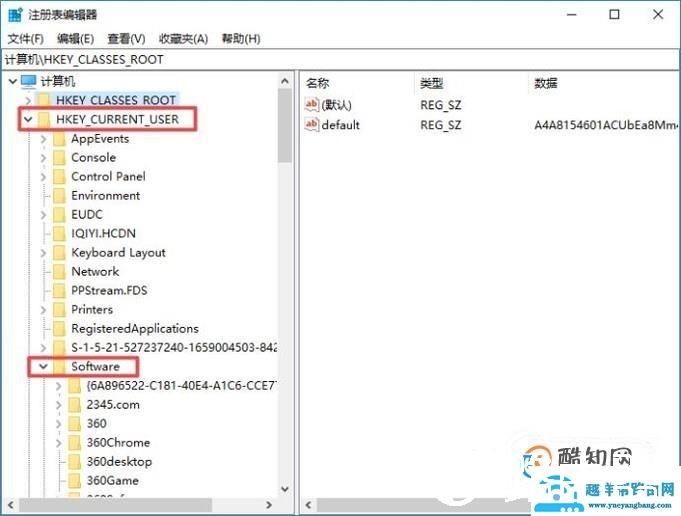This screenshot has width=681, height=516.
Task: Select the IQIYI.HCDN tree item
Action: click(103, 233)
